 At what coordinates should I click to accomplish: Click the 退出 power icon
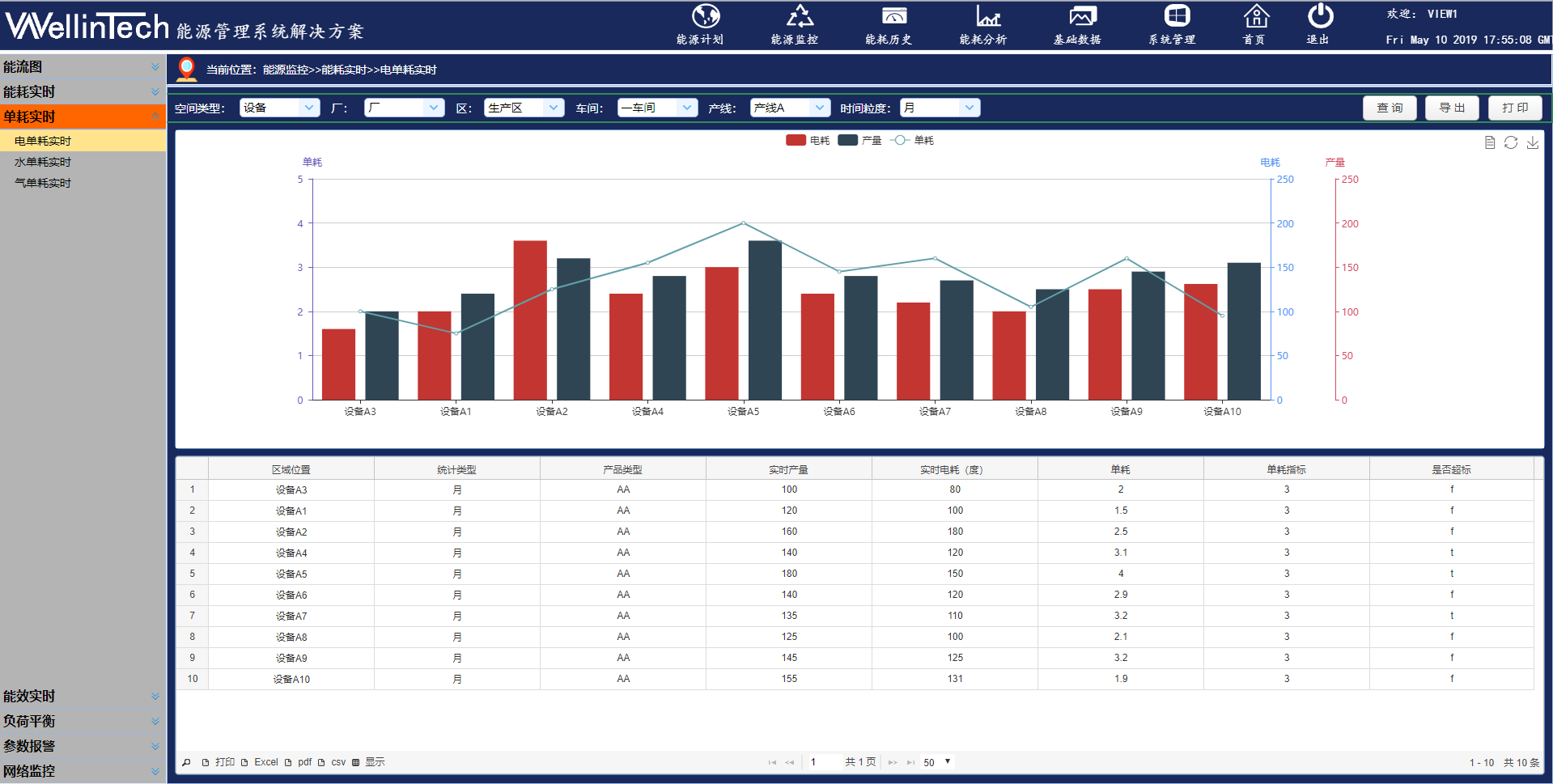[1320, 16]
